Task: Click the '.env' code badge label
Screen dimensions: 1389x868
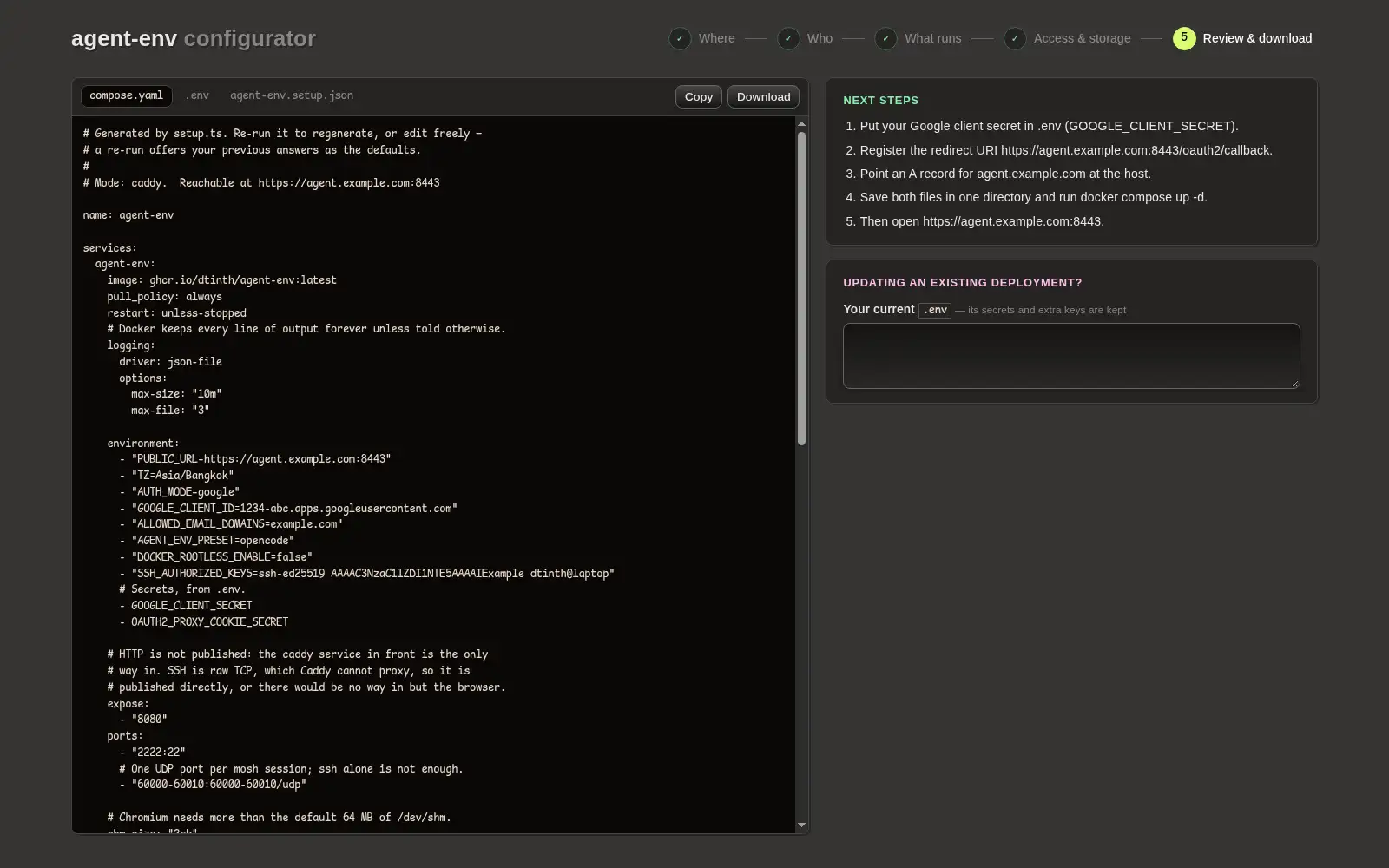Action: coord(935,310)
